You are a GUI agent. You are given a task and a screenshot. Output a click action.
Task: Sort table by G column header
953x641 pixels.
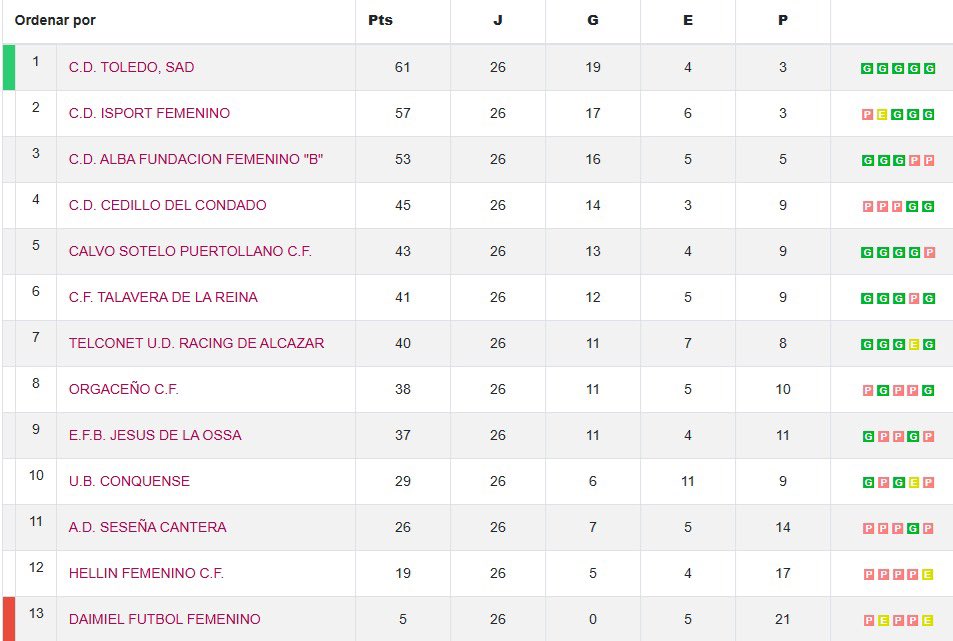click(x=593, y=20)
